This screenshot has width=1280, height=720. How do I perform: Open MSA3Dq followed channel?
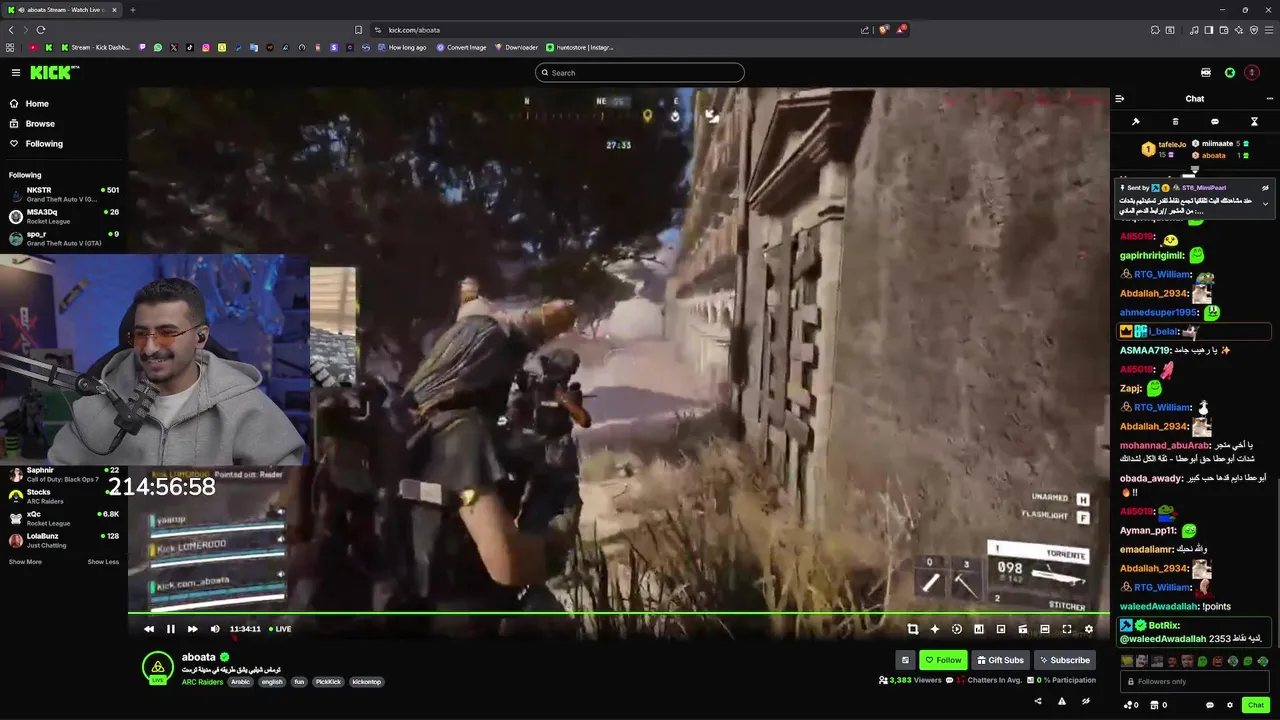pyautogui.click(x=63, y=216)
